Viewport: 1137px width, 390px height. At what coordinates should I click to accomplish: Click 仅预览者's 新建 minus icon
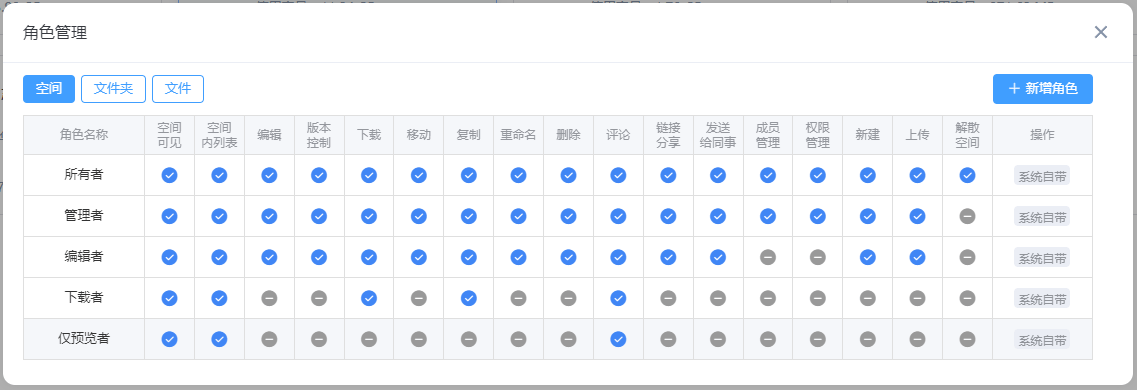coord(868,339)
